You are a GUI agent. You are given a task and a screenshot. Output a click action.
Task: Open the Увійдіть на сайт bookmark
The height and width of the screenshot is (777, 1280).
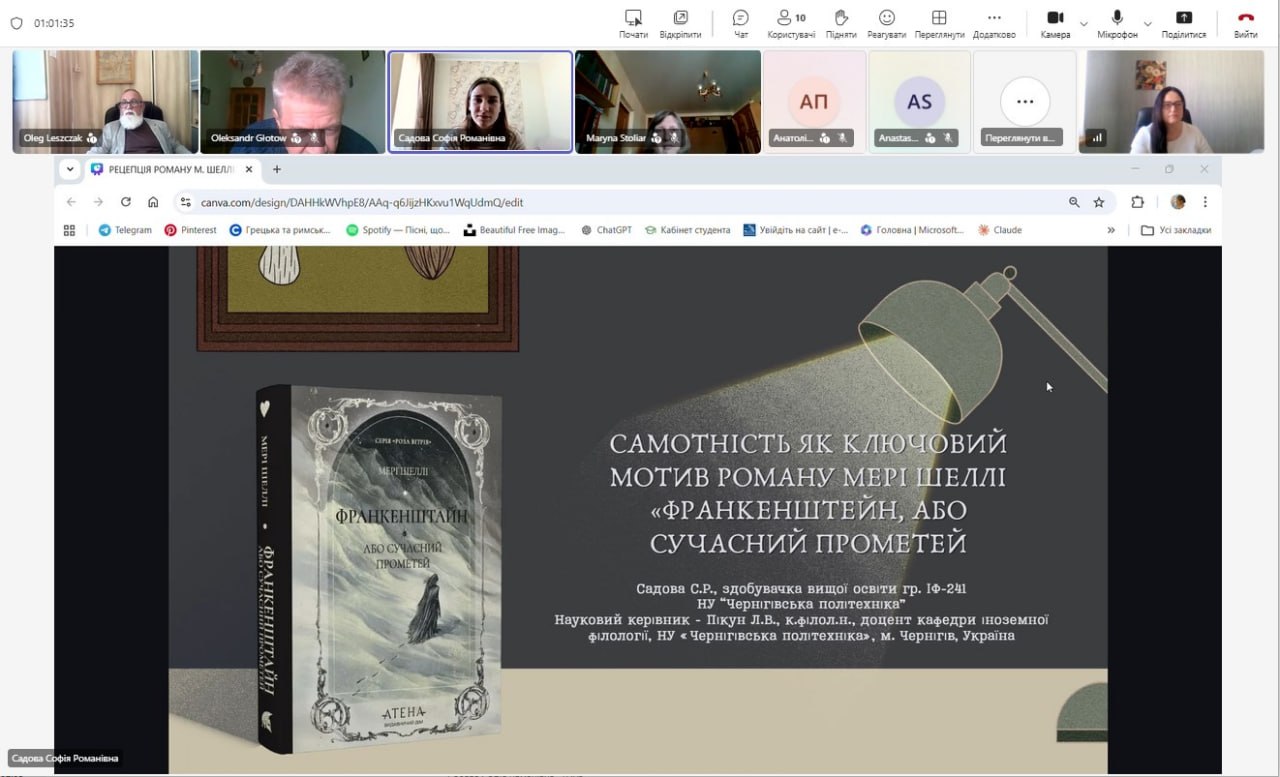tap(795, 230)
